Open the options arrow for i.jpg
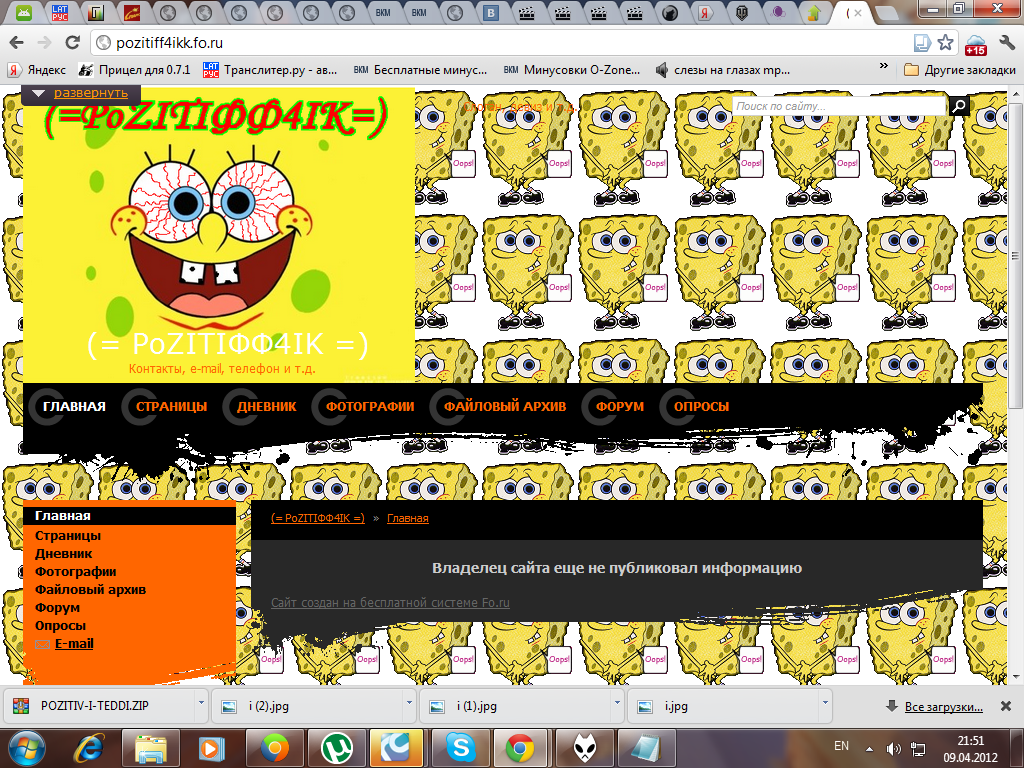This screenshot has height=768, width=1024. click(825, 703)
